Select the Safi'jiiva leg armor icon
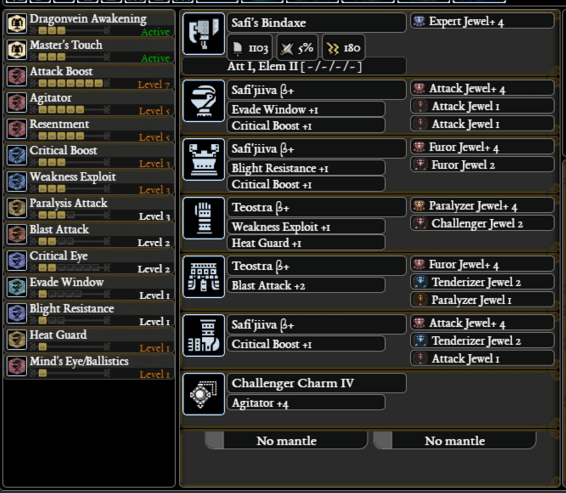566x493 pixels. [x=204, y=335]
